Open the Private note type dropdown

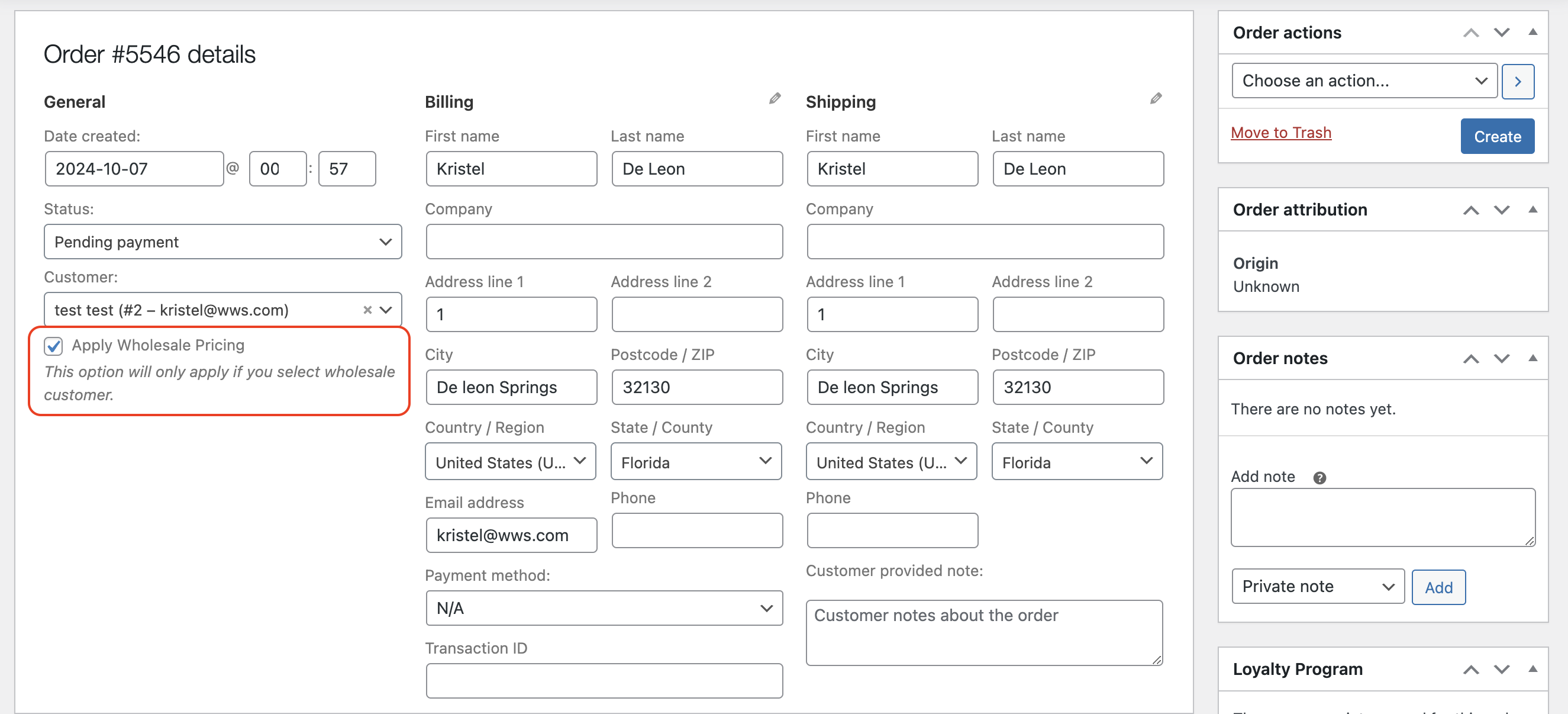pos(1317,586)
